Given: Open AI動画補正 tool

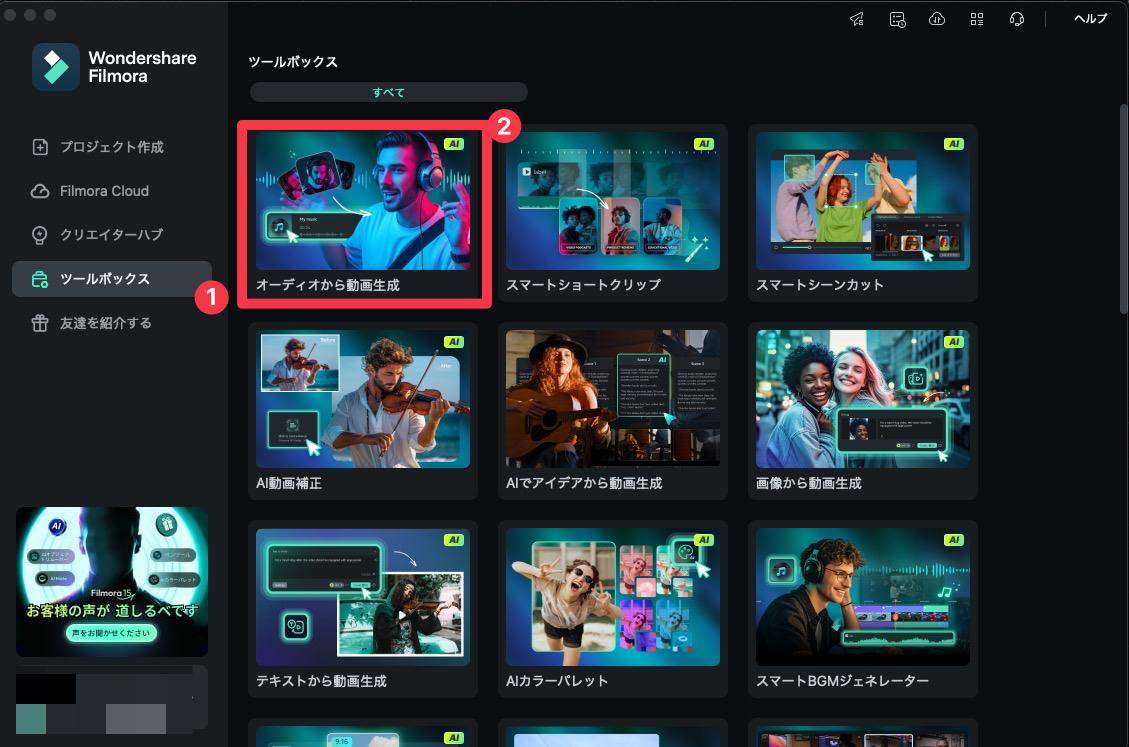Looking at the screenshot, I should pos(363,410).
